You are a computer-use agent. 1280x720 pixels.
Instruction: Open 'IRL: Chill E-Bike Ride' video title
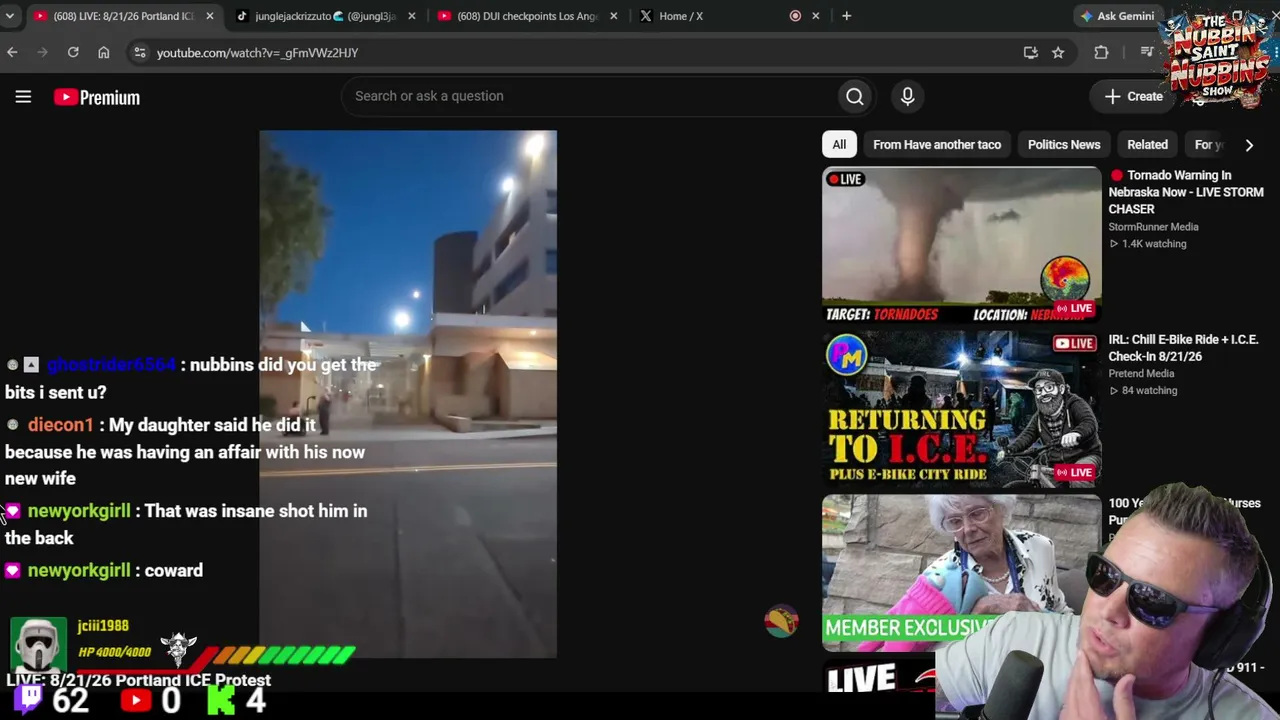[x=1182, y=348]
